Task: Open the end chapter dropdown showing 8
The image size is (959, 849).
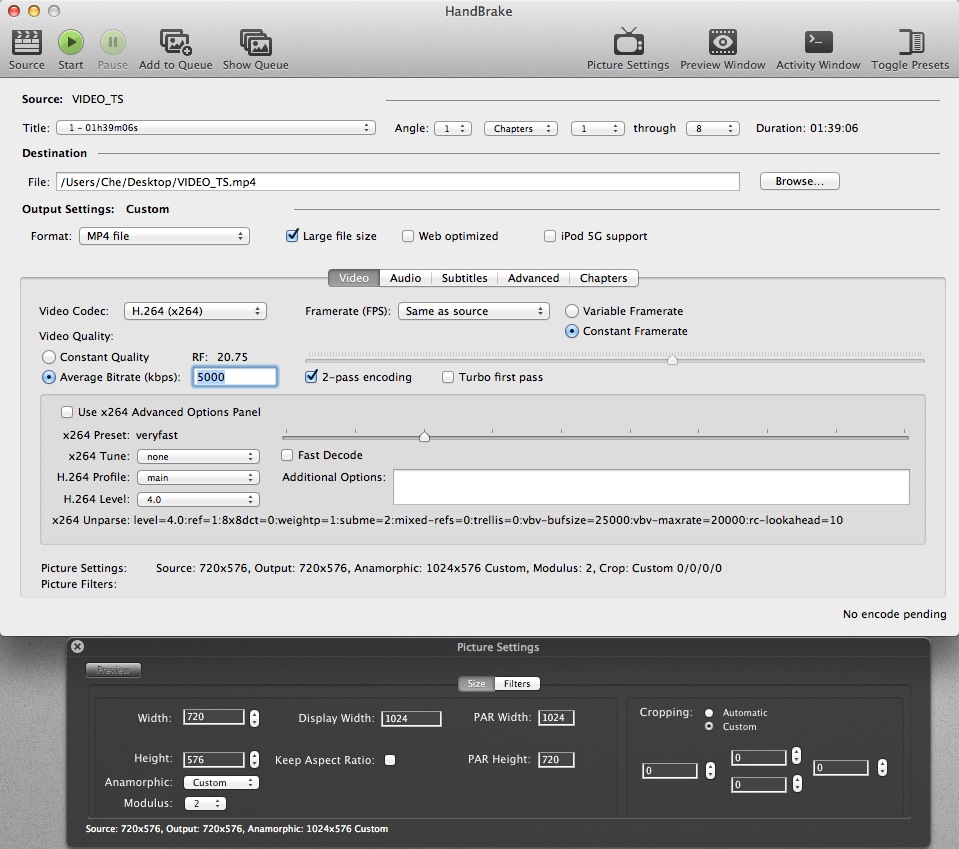Action: tap(713, 128)
